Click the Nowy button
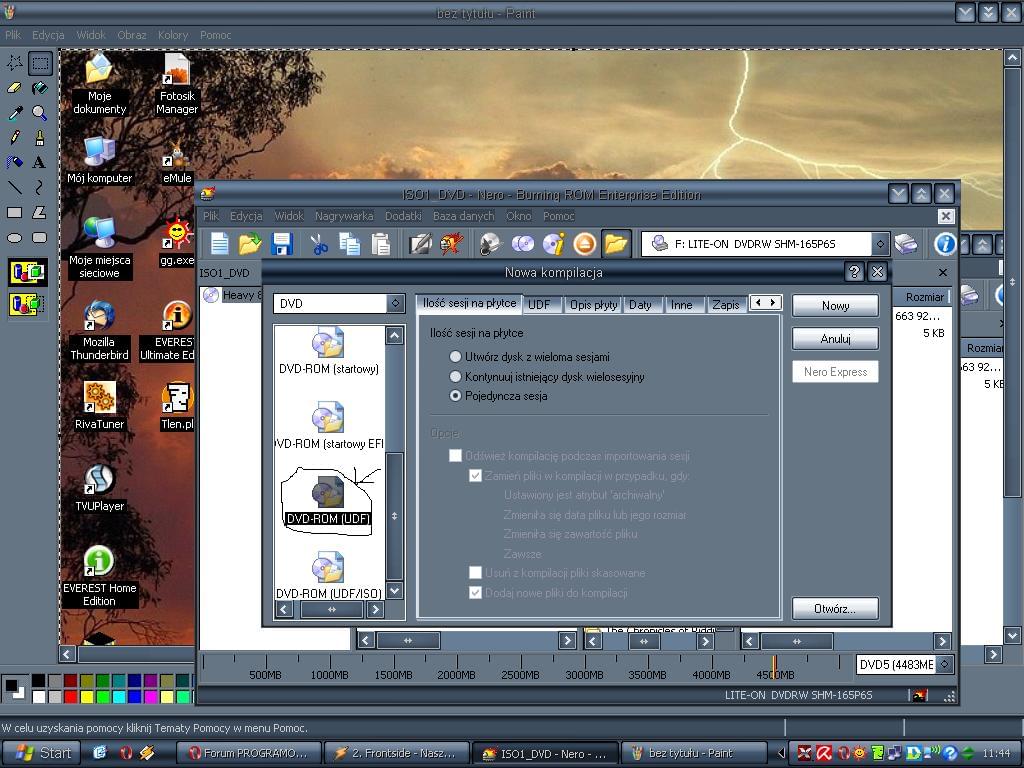 (835, 305)
